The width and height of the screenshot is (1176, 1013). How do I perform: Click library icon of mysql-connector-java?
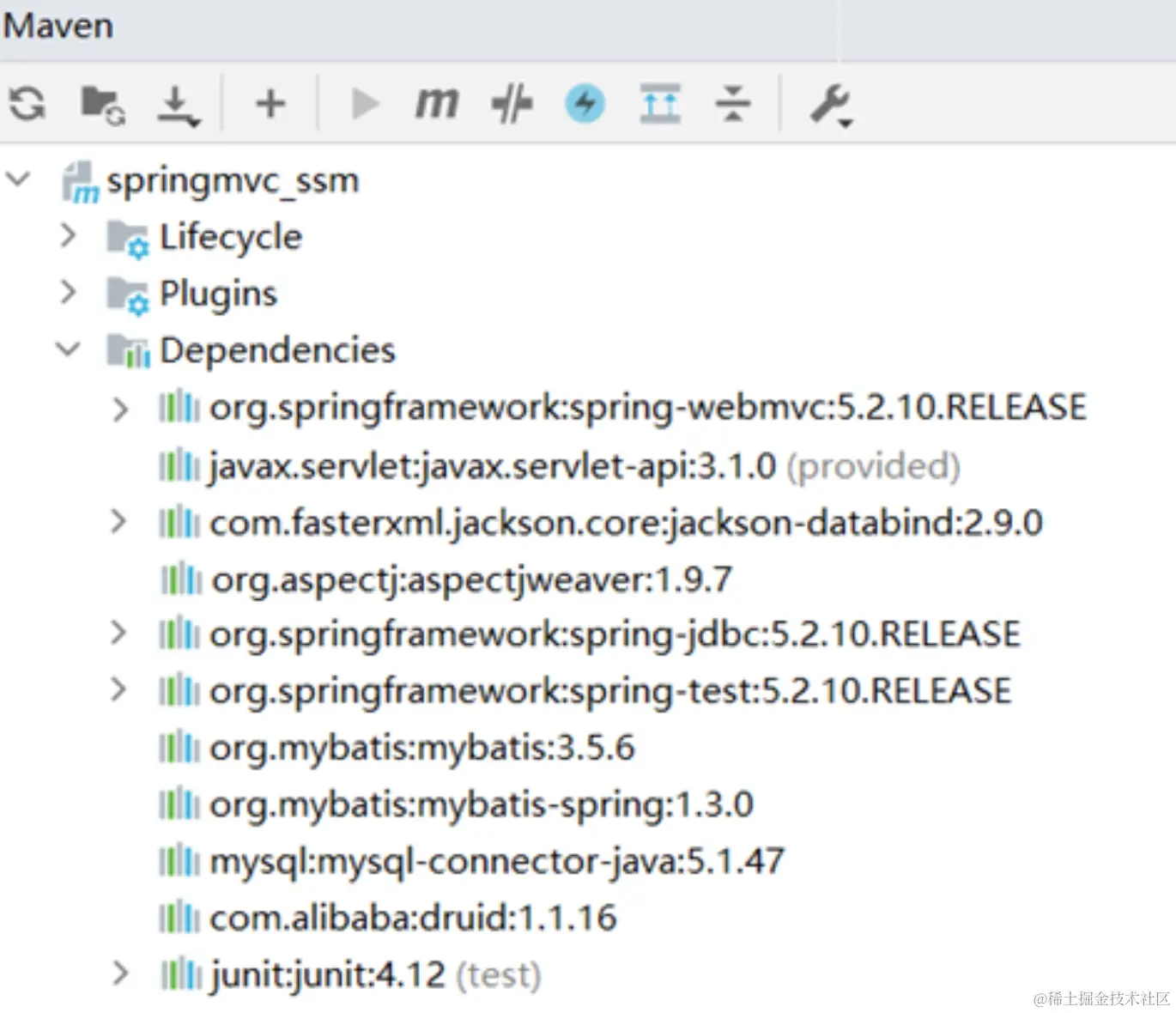(179, 861)
